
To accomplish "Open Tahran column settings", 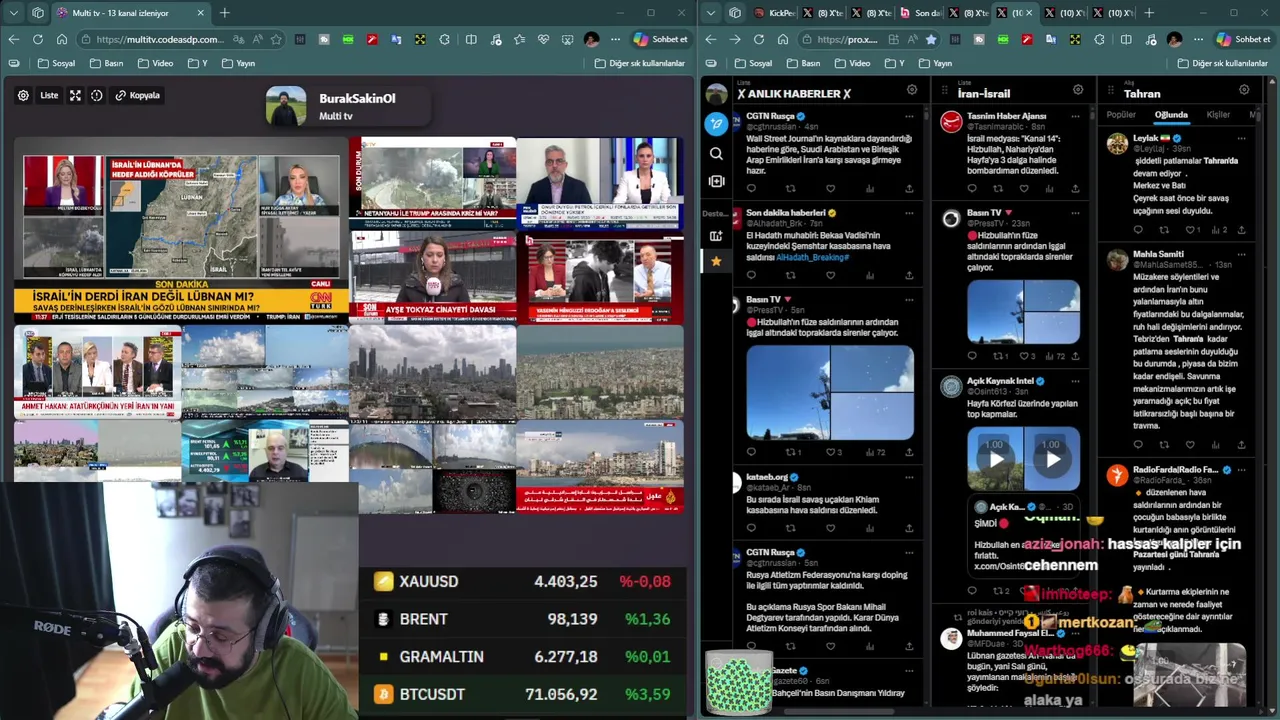I will coord(1244,90).
